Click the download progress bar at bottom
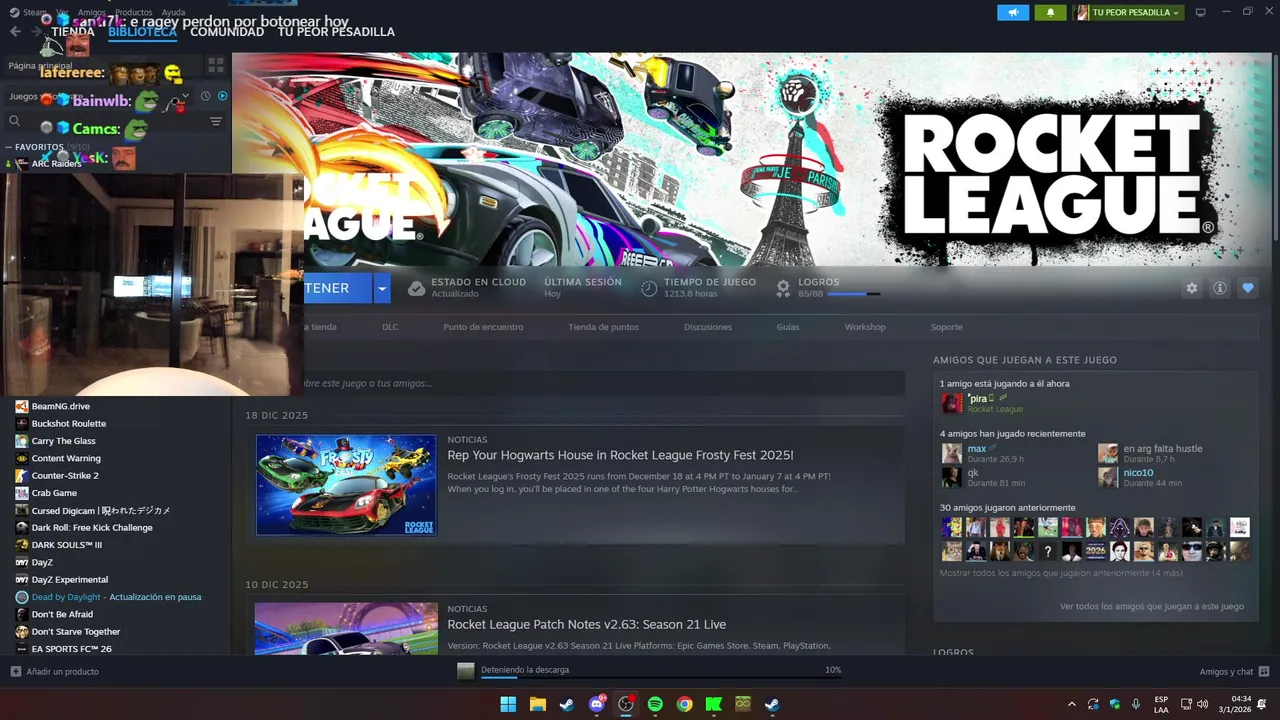The image size is (1280, 720). 661,678
